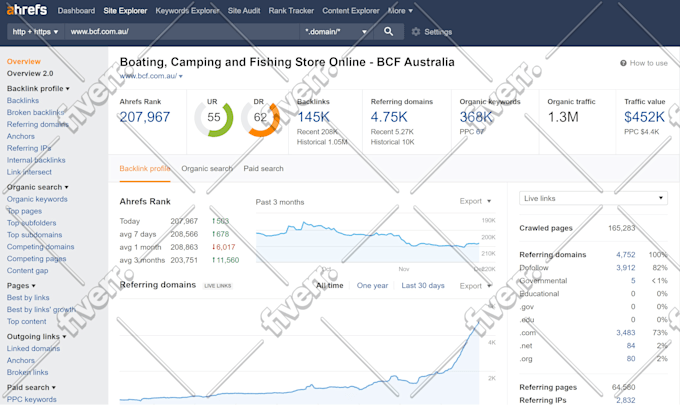Switch to the Backlink profile tab

[145, 168]
